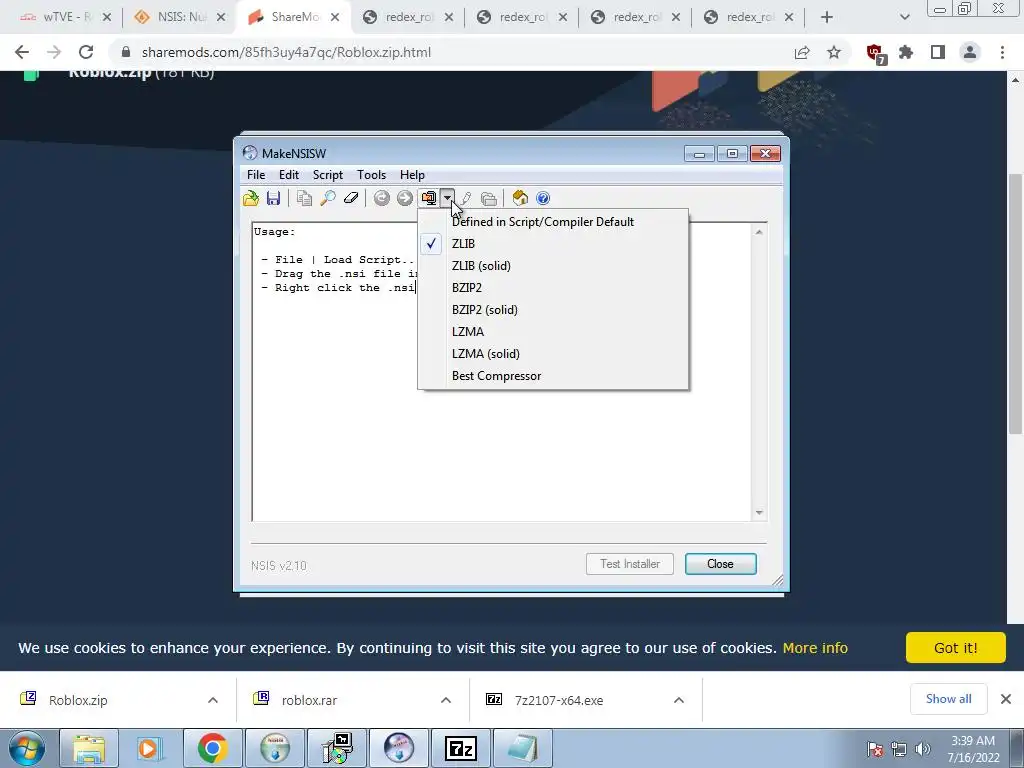The height and width of the screenshot is (768, 1024).
Task: Click the Edit Script pencil icon
Action: (466, 198)
